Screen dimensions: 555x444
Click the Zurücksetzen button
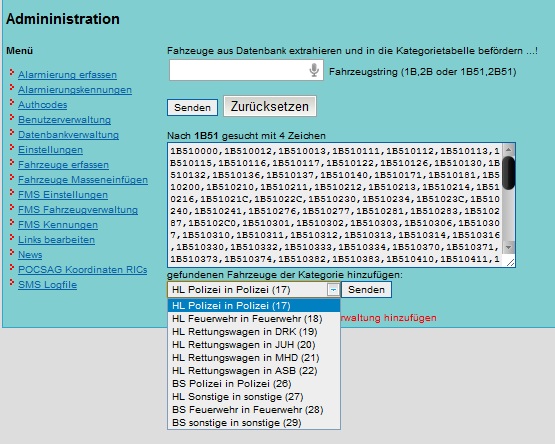pos(270,106)
